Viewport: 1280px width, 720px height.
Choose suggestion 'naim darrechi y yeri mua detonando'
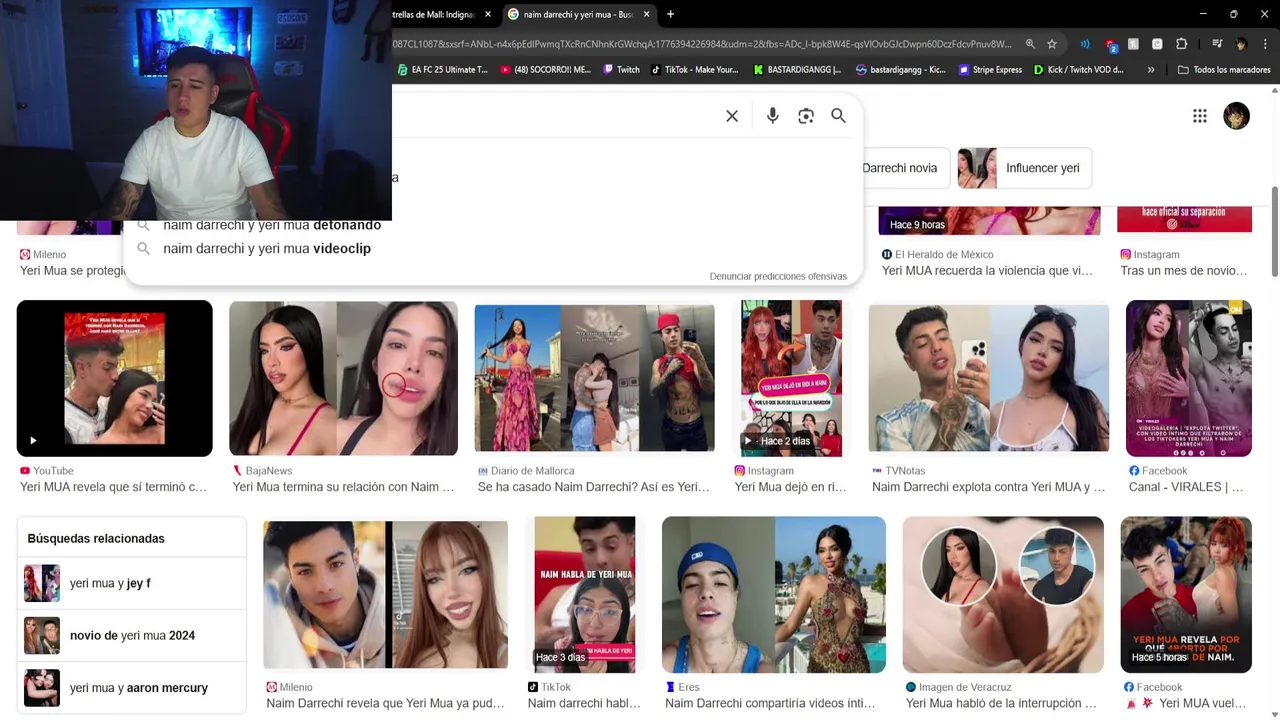click(272, 226)
